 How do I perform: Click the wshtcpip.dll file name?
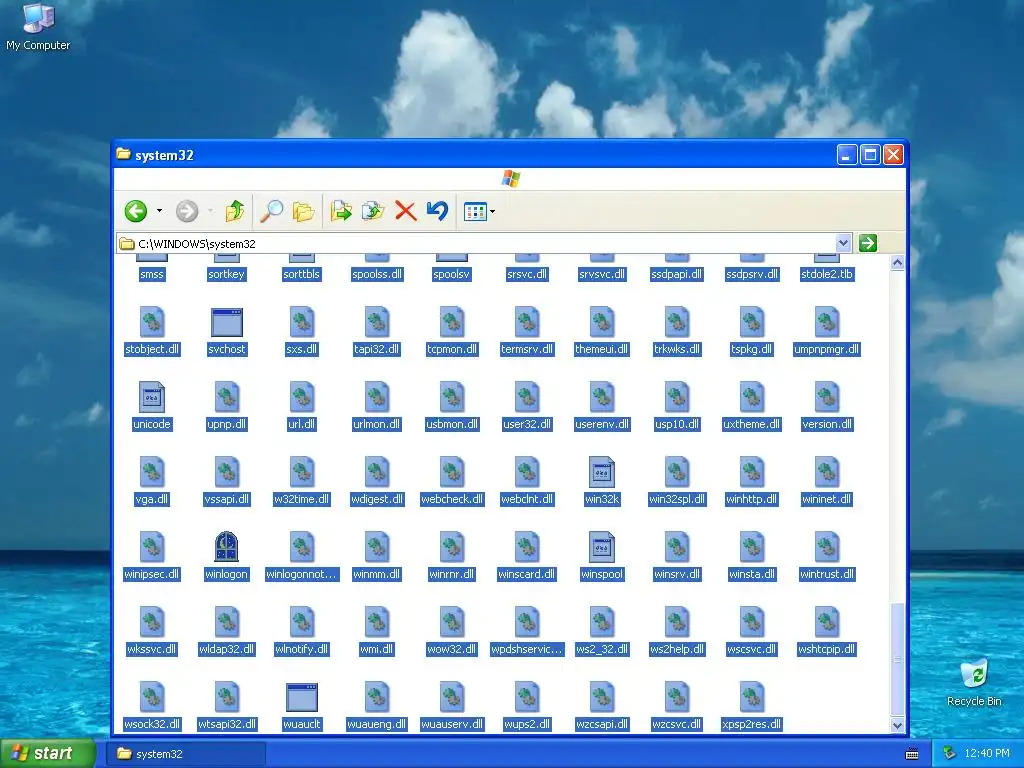(x=827, y=650)
